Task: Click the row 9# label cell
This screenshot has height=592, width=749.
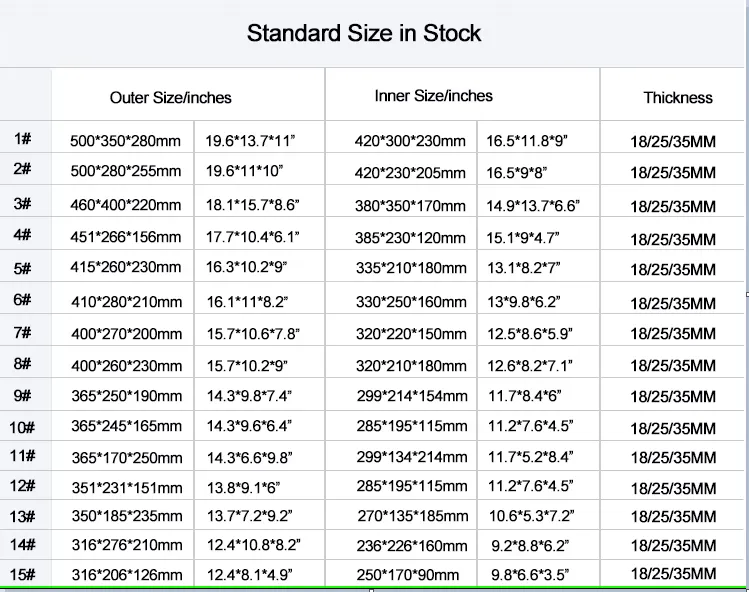Action: [25, 394]
